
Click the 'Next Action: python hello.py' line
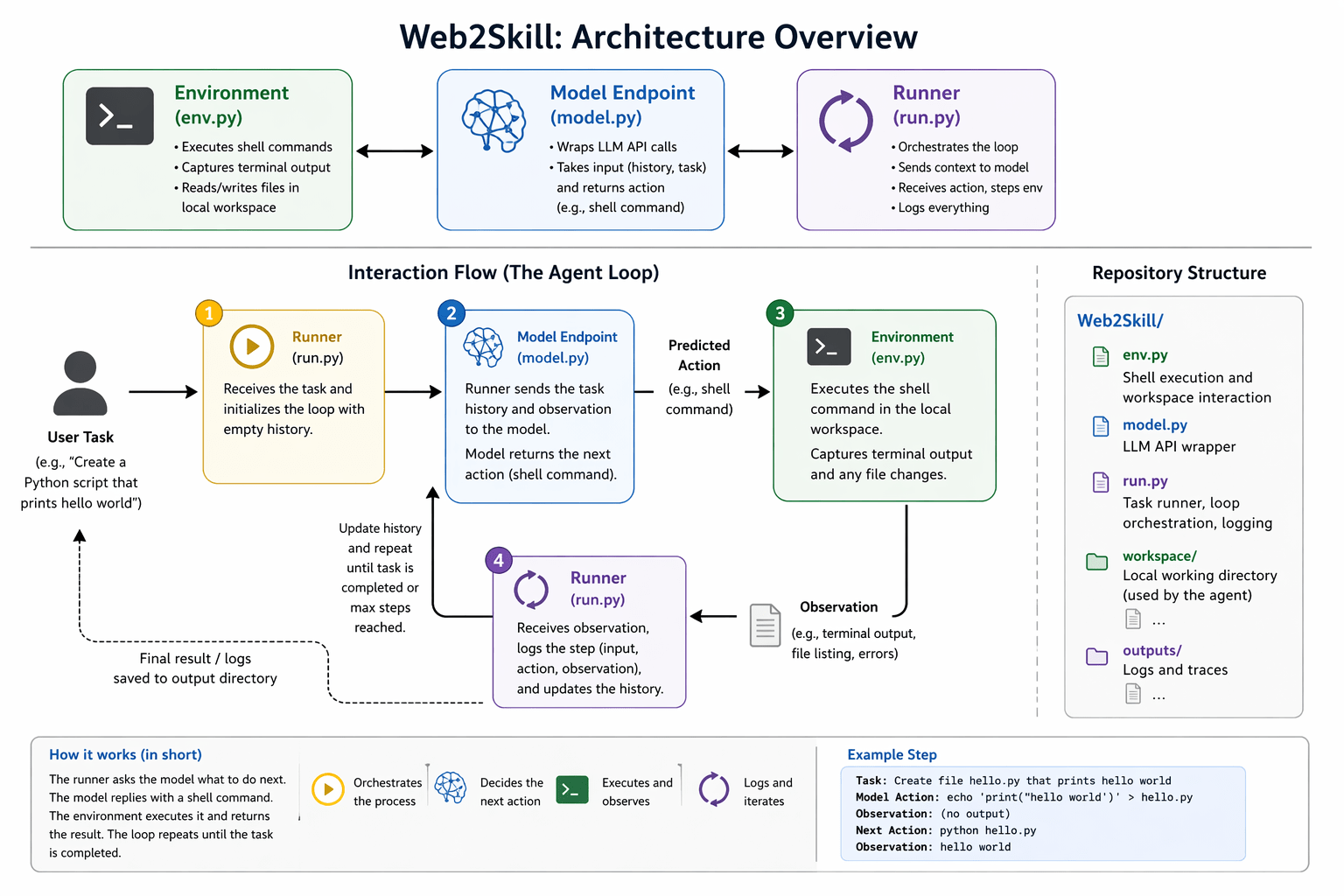pyautogui.click(x=946, y=830)
